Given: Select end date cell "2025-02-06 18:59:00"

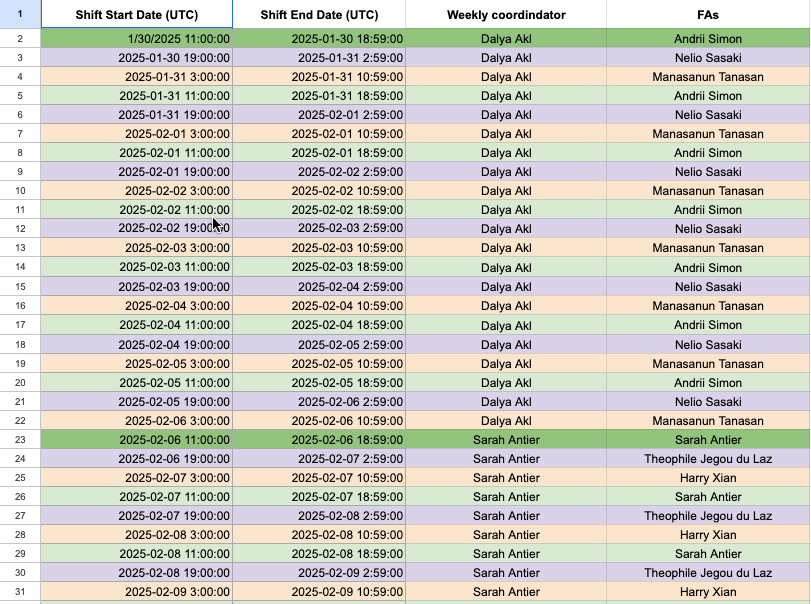Looking at the screenshot, I should [318, 440].
